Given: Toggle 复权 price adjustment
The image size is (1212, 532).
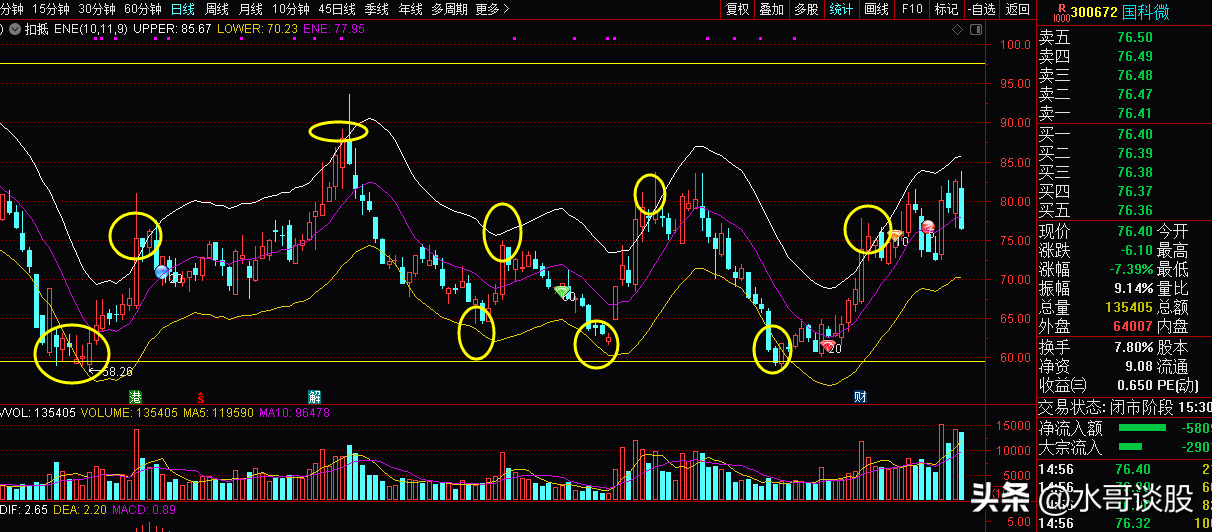Looking at the screenshot, I should (x=737, y=9).
